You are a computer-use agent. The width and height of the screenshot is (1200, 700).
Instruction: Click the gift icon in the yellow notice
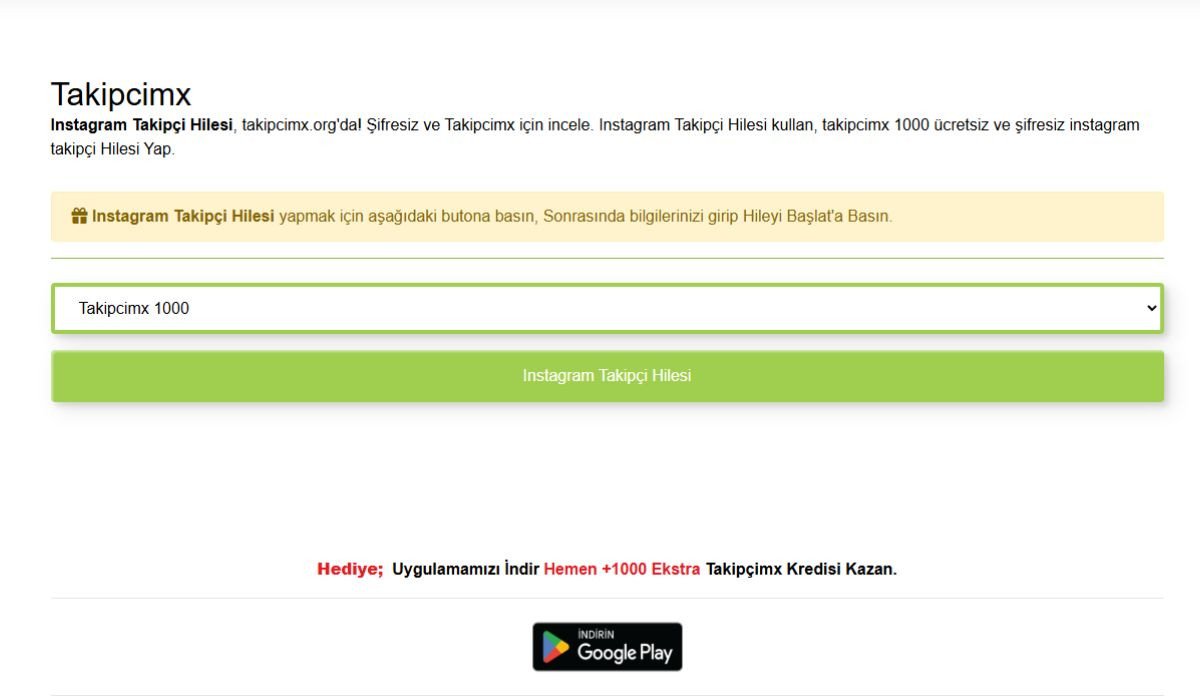[79, 216]
